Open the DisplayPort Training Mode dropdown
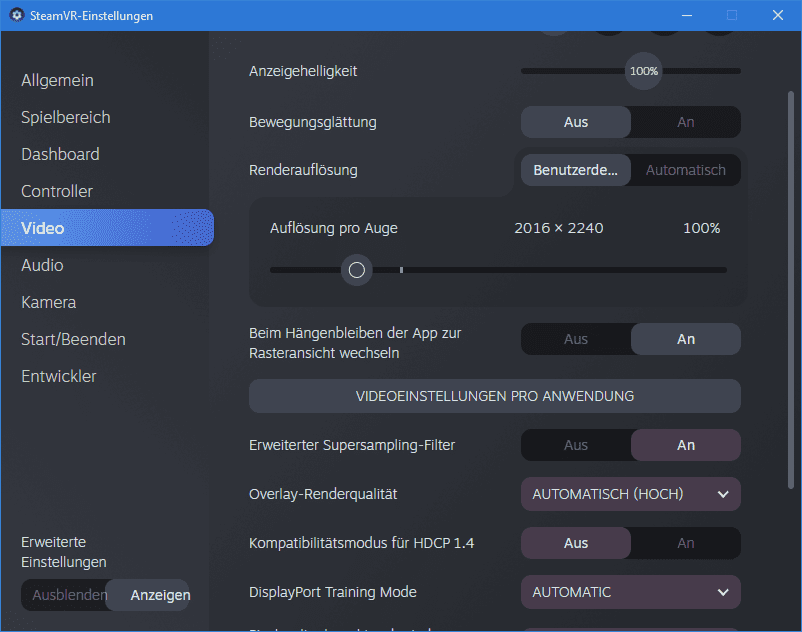The height and width of the screenshot is (632, 802). pyautogui.click(x=631, y=592)
